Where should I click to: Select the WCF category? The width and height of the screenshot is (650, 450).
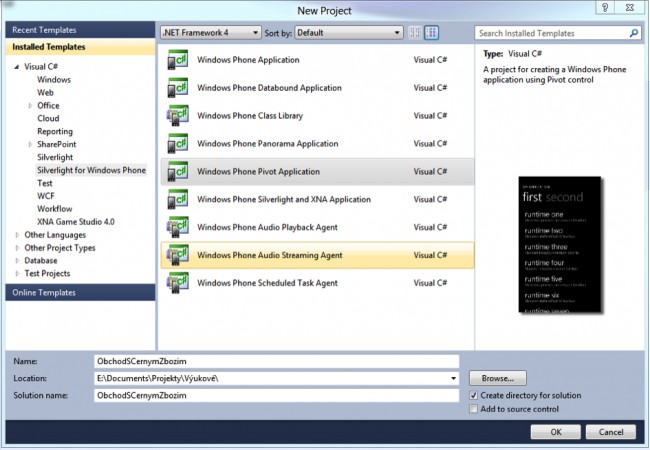[x=46, y=196]
